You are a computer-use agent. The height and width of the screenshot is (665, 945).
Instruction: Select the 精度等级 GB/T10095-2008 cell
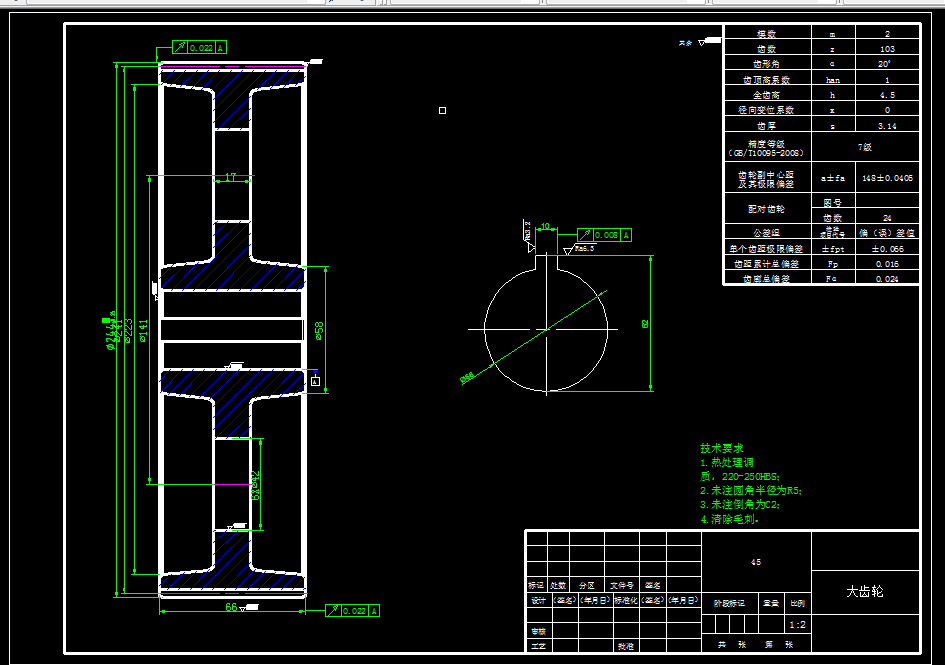[x=767, y=148]
